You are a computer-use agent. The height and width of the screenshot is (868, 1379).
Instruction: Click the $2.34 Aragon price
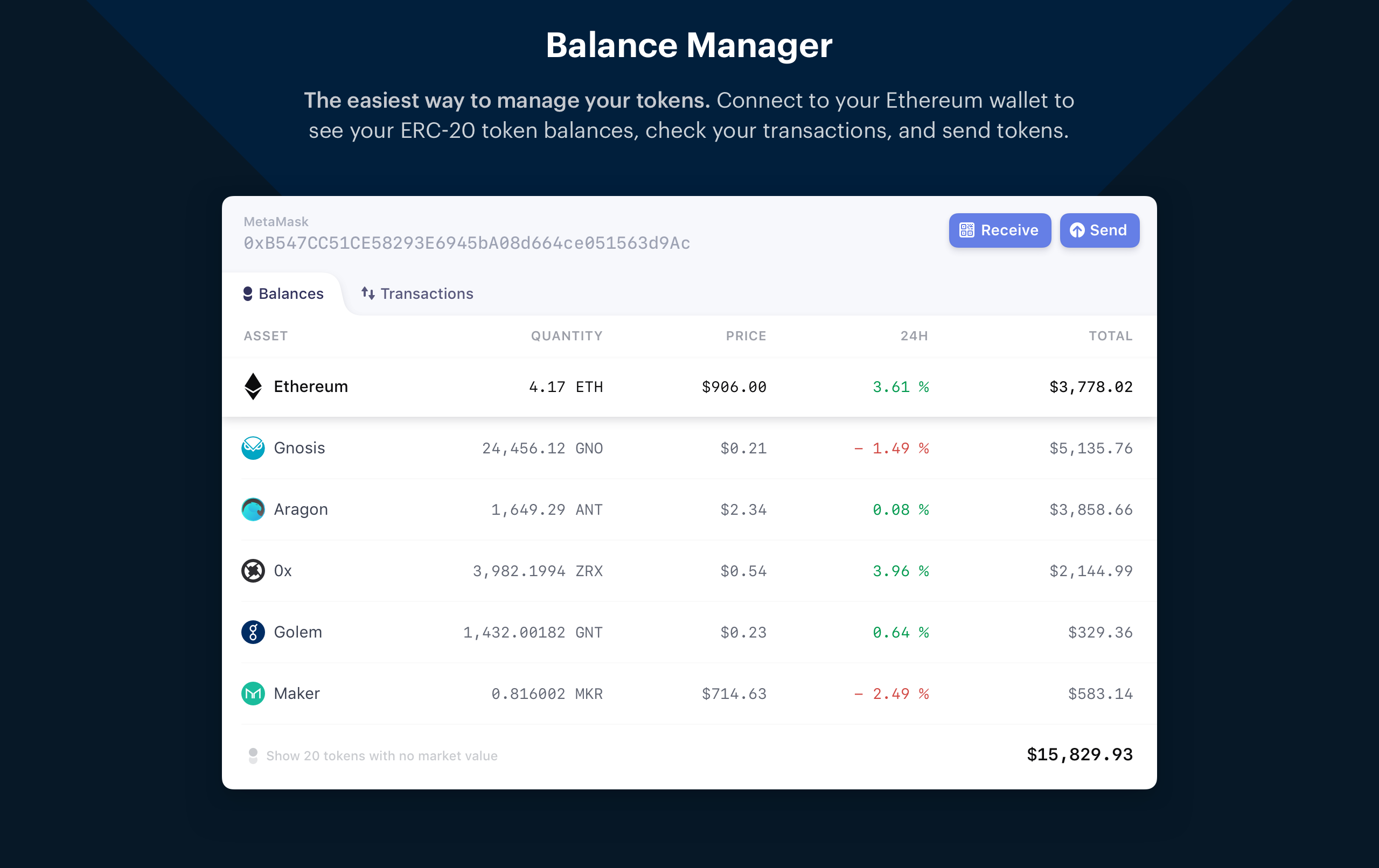[x=743, y=509]
